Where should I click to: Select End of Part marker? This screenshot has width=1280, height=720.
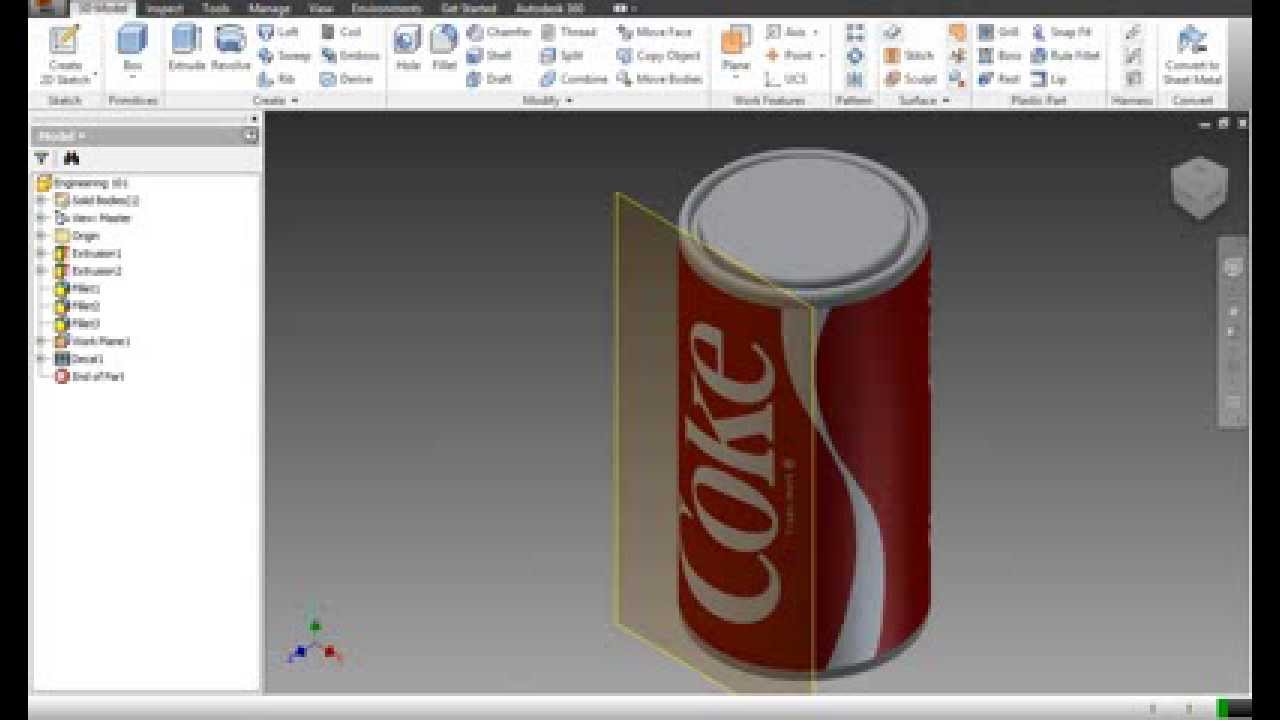click(x=89, y=376)
